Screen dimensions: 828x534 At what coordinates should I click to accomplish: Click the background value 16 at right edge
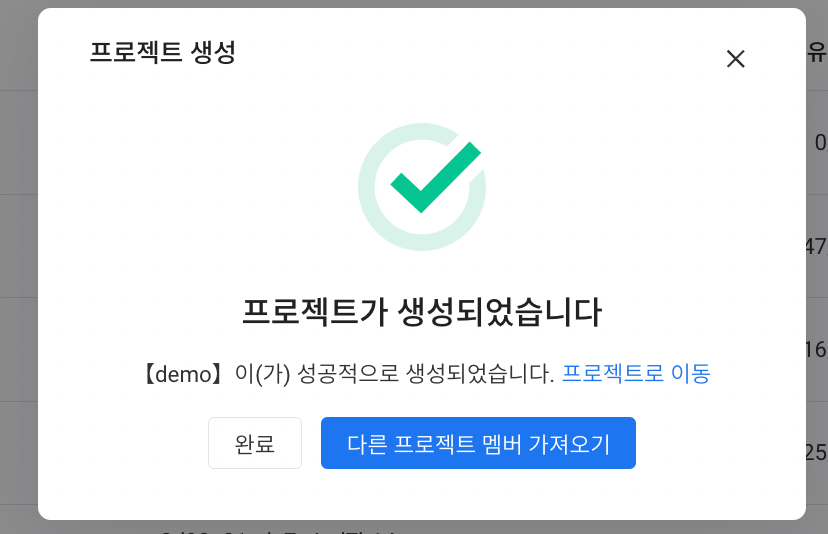click(x=817, y=350)
